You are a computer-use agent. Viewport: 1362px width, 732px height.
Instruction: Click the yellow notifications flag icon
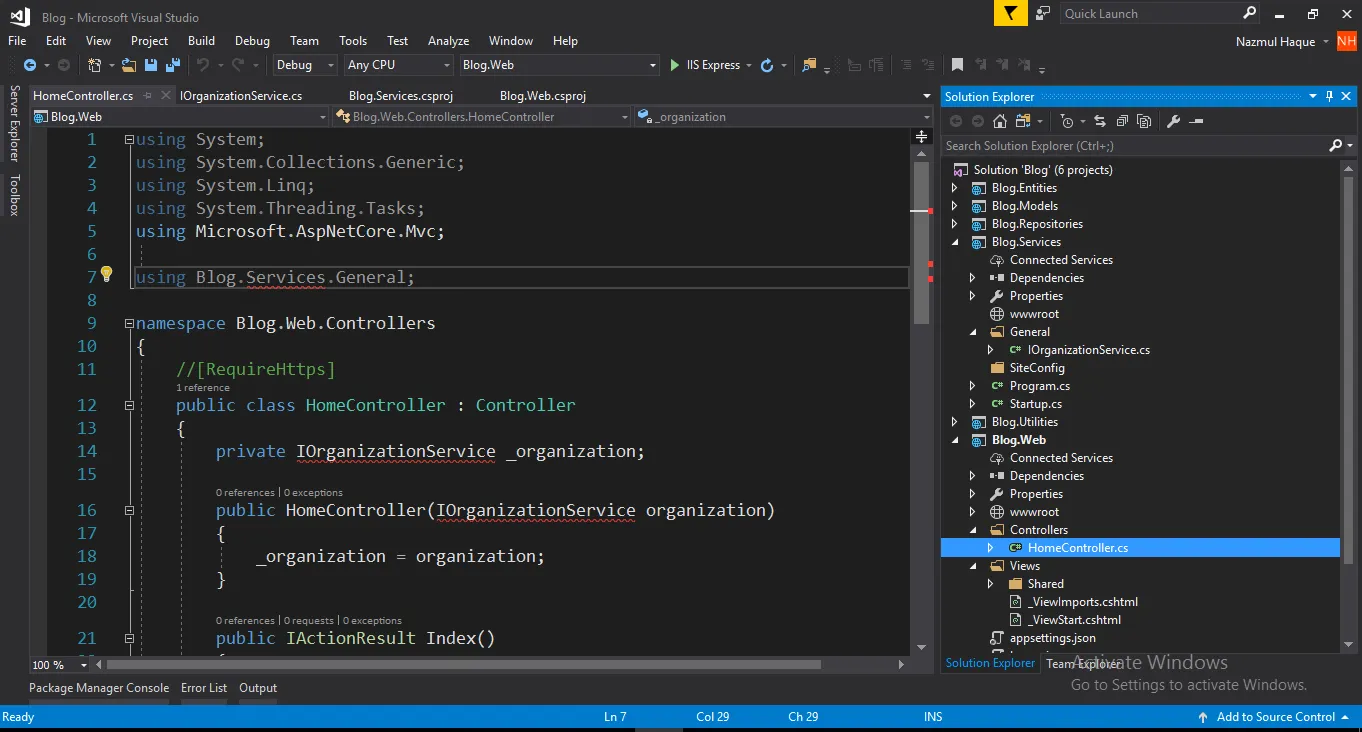click(x=1010, y=13)
